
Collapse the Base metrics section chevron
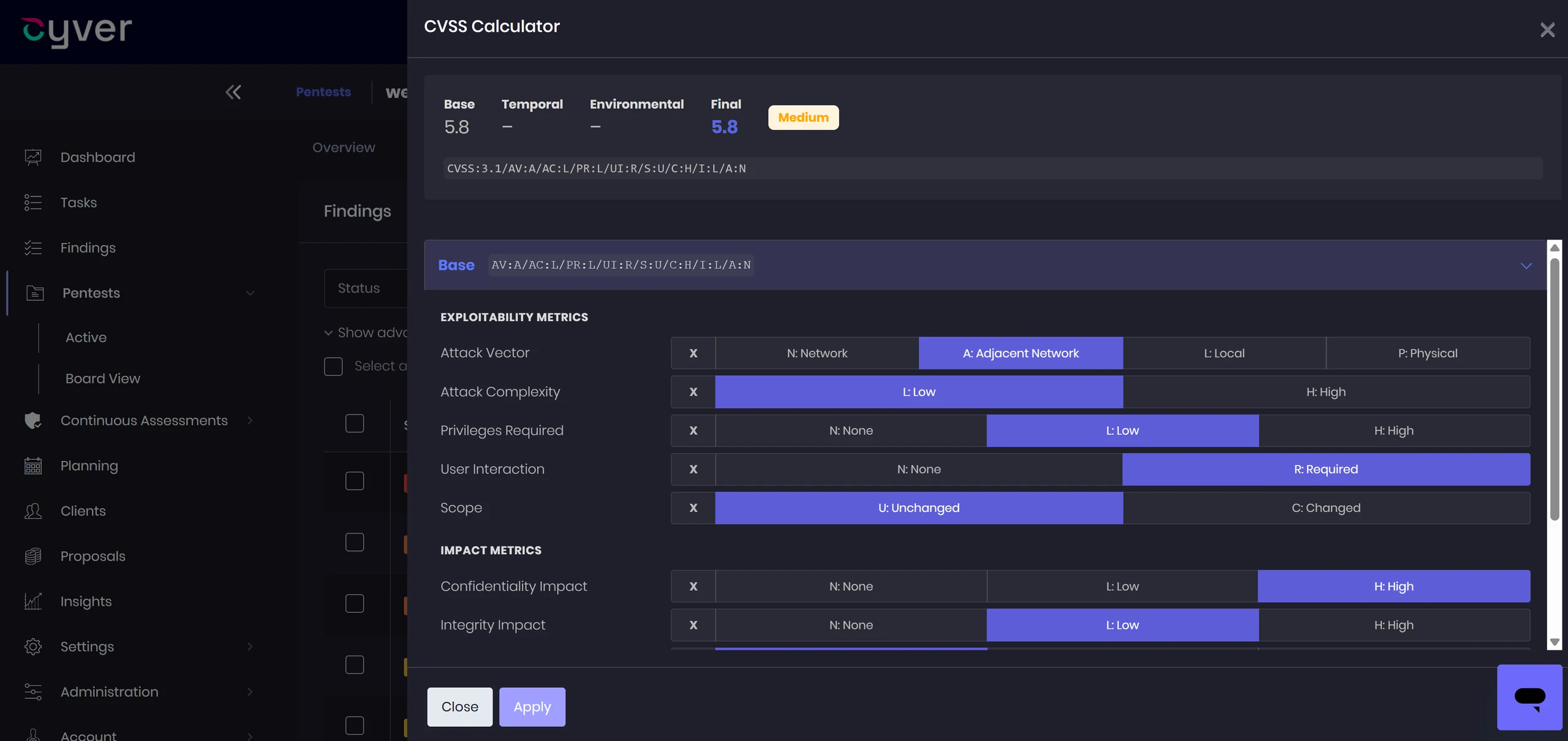coord(1526,266)
